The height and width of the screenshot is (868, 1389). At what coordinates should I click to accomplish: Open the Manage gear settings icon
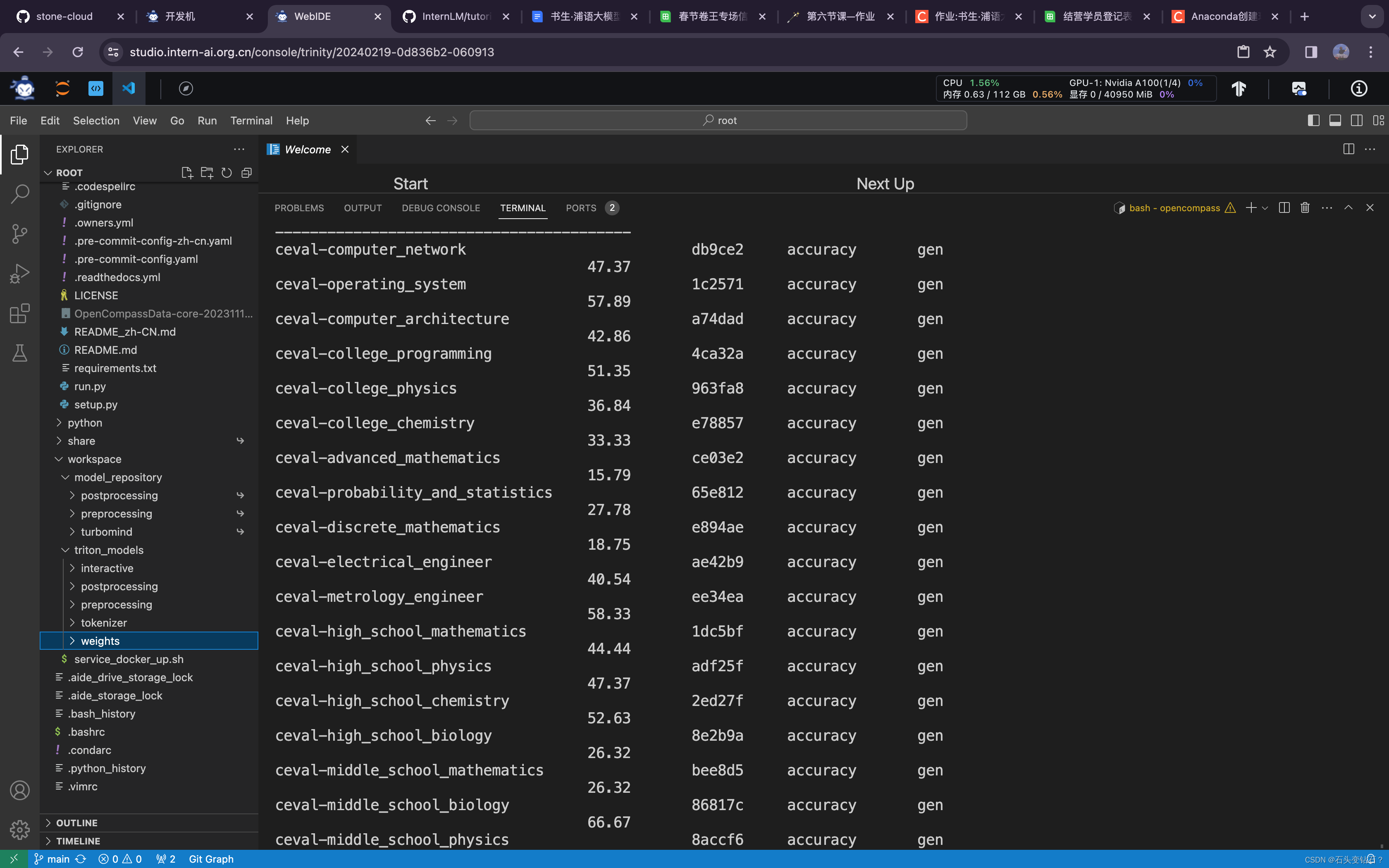click(x=19, y=830)
